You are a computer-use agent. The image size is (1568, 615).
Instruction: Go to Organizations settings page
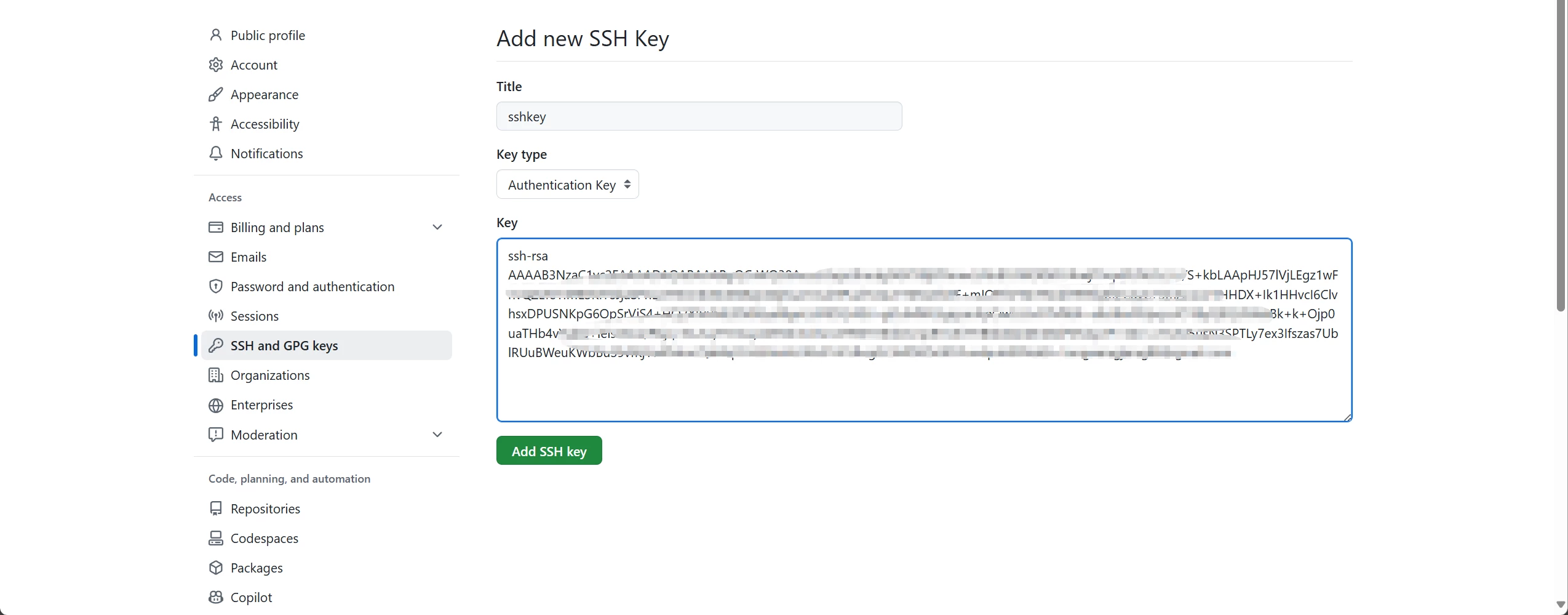coord(270,376)
